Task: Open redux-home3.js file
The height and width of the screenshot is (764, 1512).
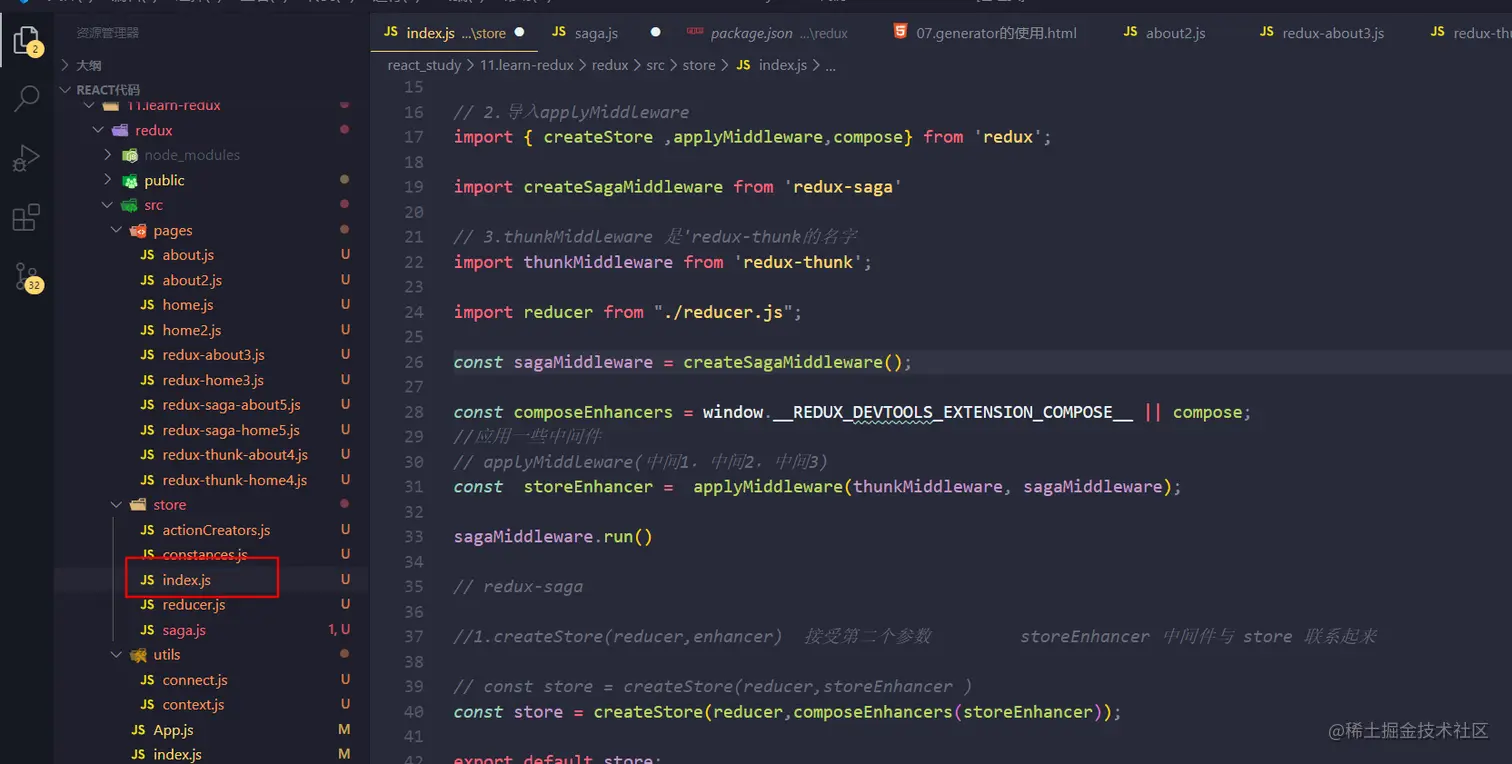Action: click(x=213, y=380)
